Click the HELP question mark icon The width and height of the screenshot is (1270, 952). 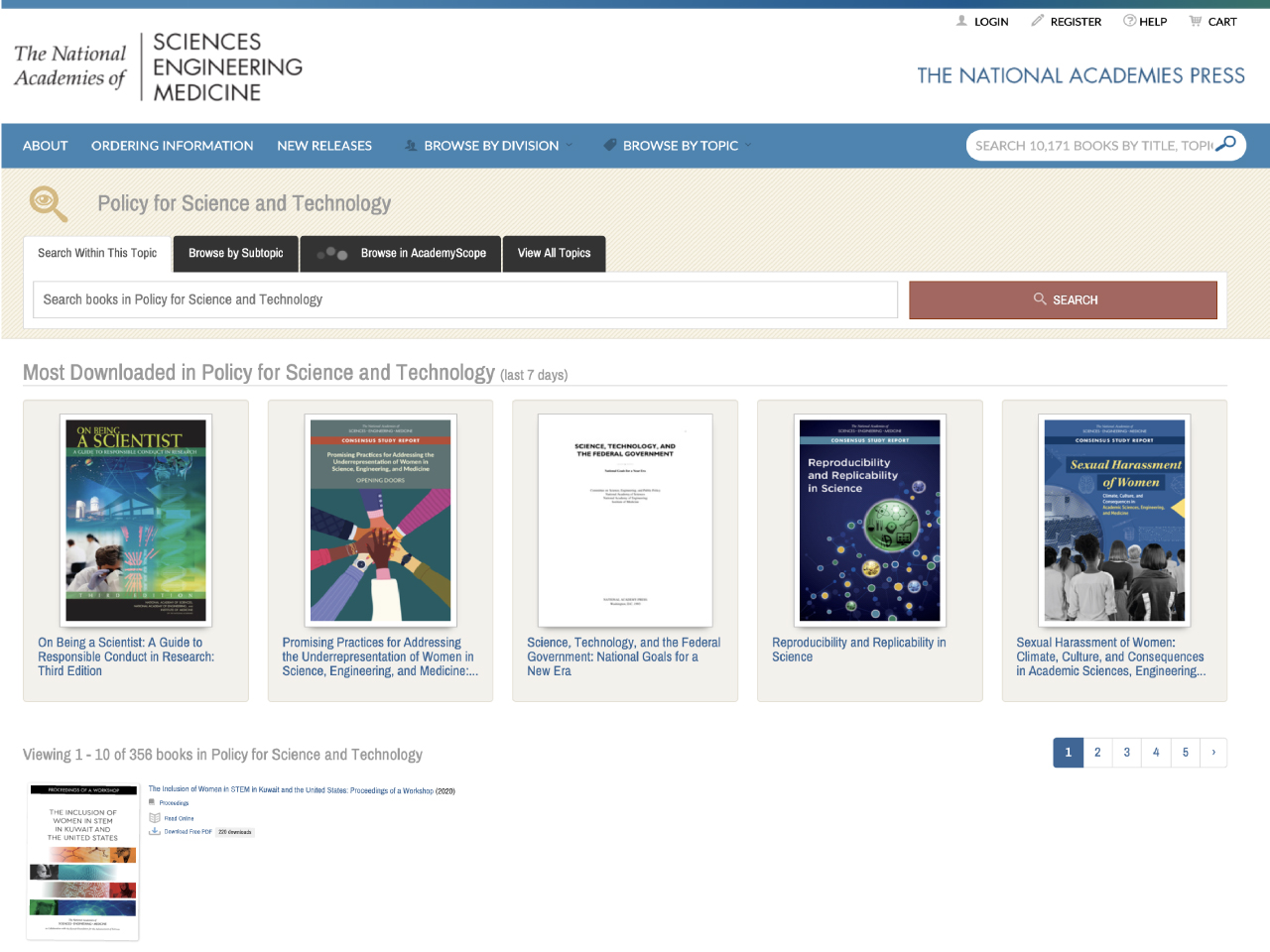click(x=1129, y=21)
